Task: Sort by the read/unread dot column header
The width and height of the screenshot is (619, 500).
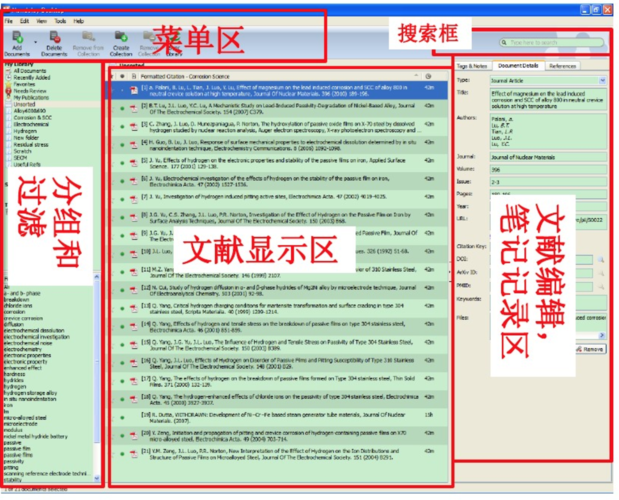Action: point(122,76)
